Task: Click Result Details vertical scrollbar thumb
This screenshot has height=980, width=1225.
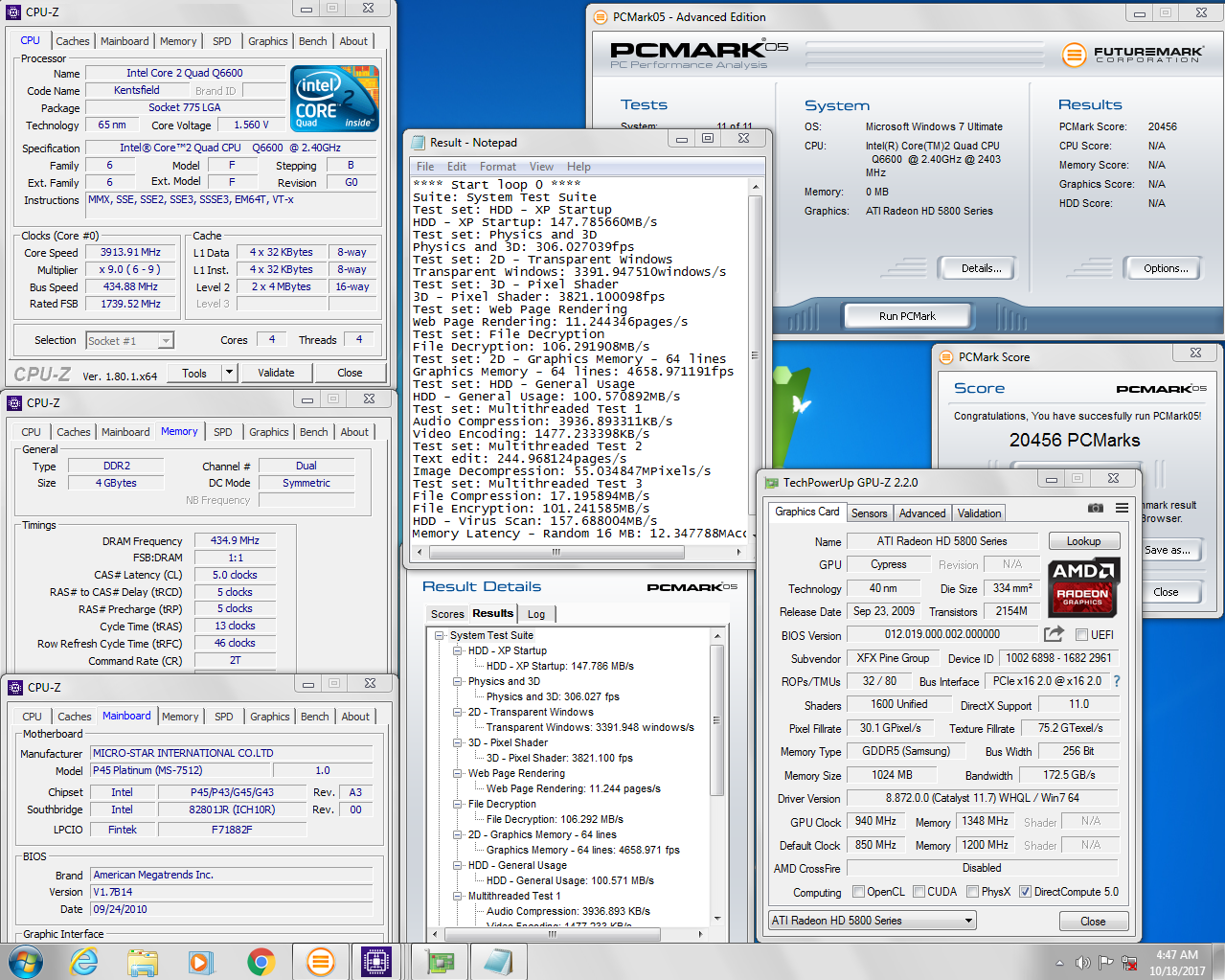Action: tap(715, 718)
